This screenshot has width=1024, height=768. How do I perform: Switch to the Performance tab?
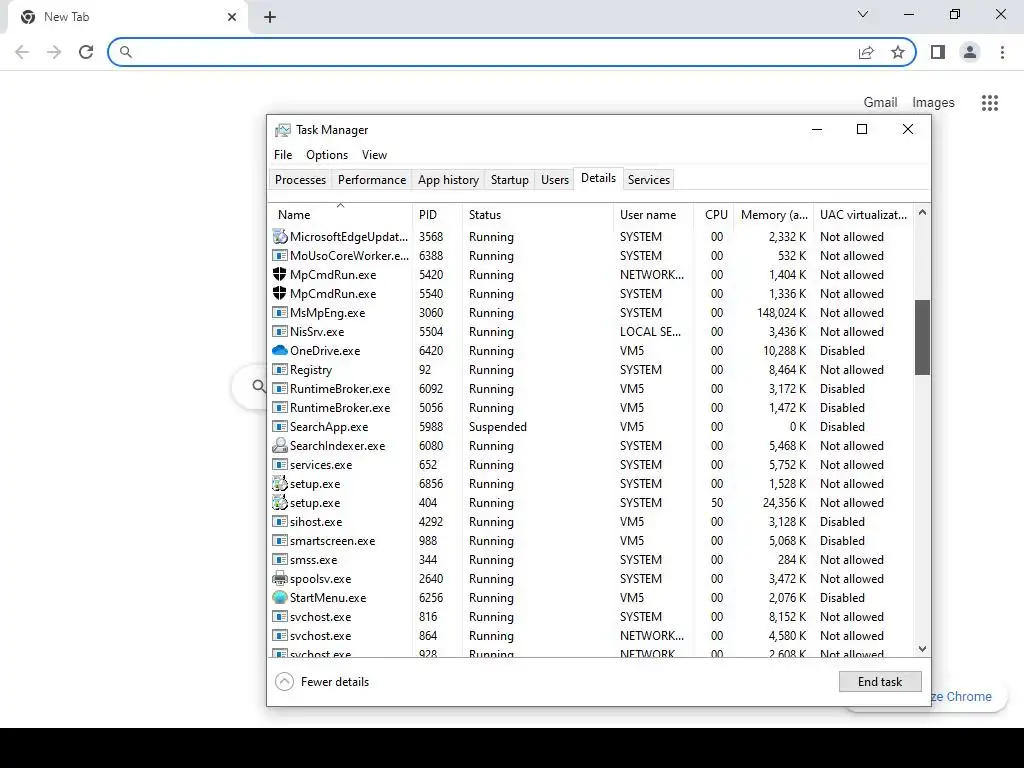[372, 180]
